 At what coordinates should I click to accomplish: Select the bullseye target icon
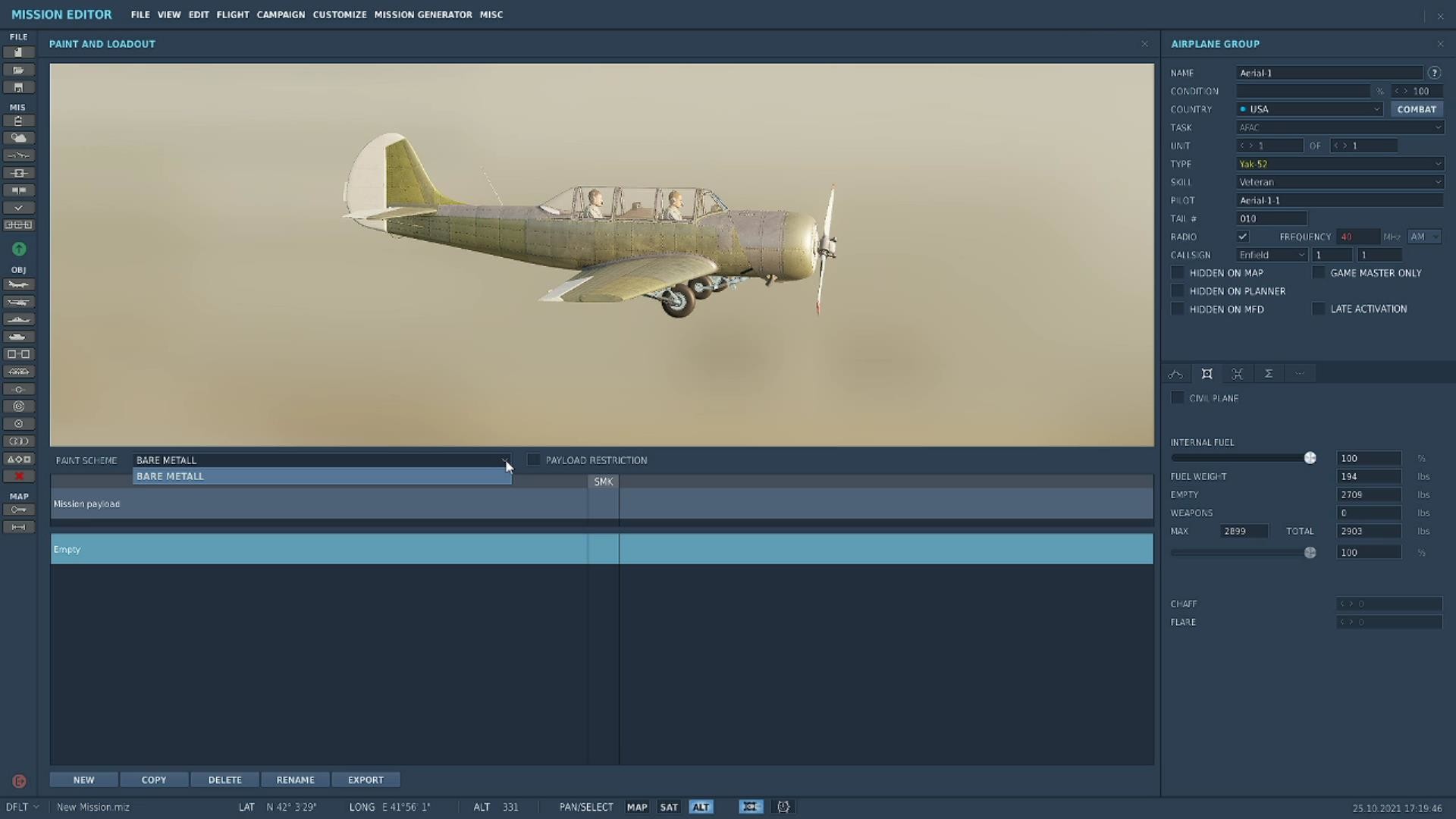(19, 406)
